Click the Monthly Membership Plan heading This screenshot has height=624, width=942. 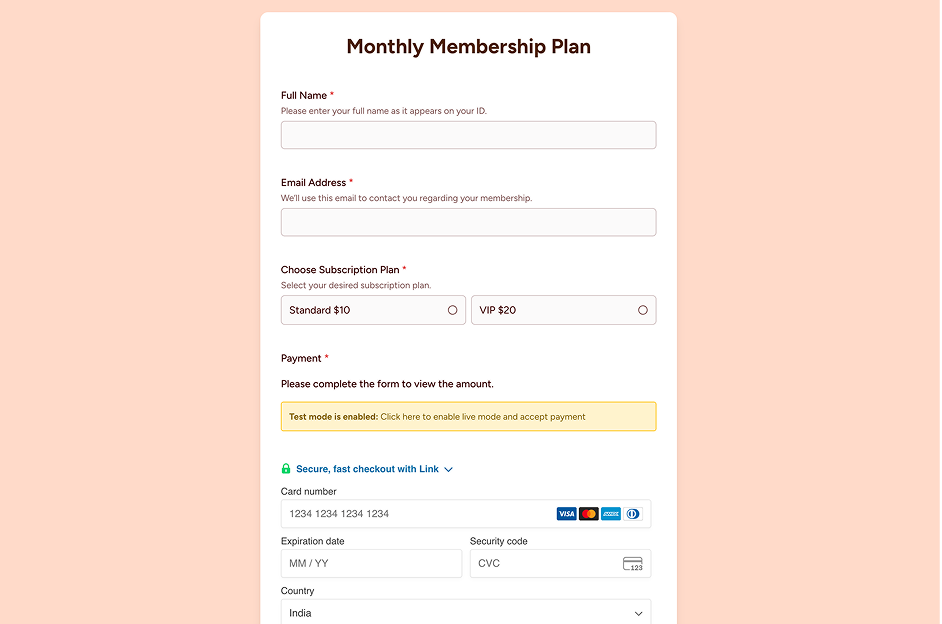tap(468, 47)
